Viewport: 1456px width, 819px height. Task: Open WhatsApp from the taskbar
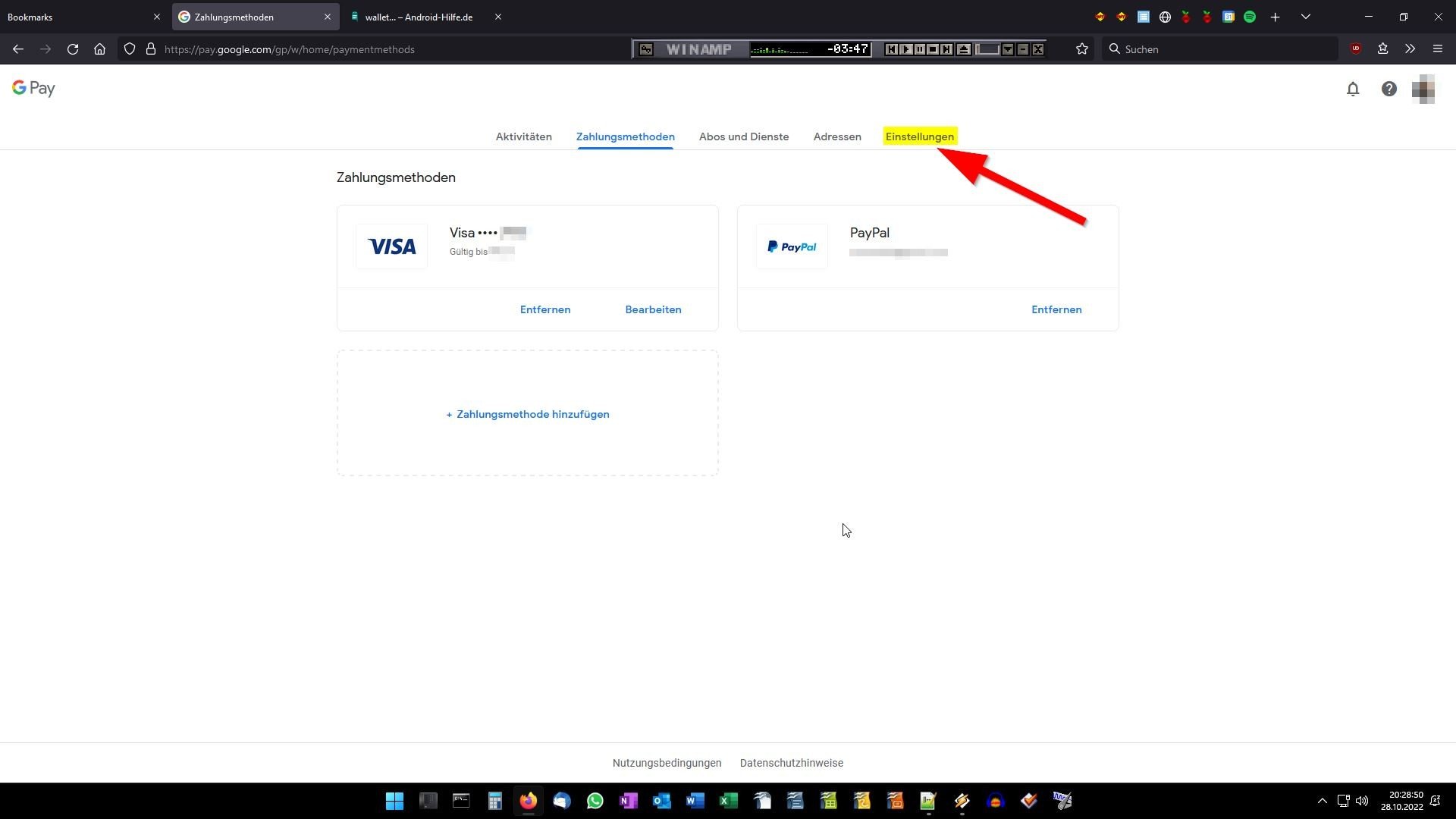[595, 801]
